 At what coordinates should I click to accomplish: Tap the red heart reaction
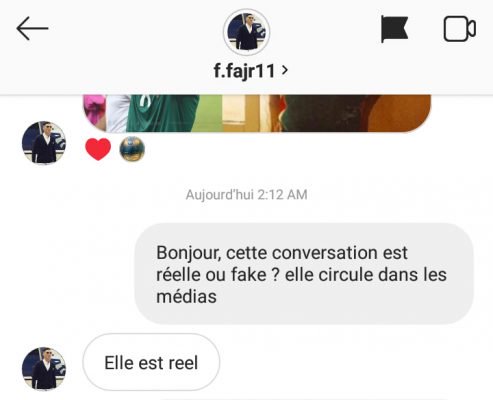[98, 149]
